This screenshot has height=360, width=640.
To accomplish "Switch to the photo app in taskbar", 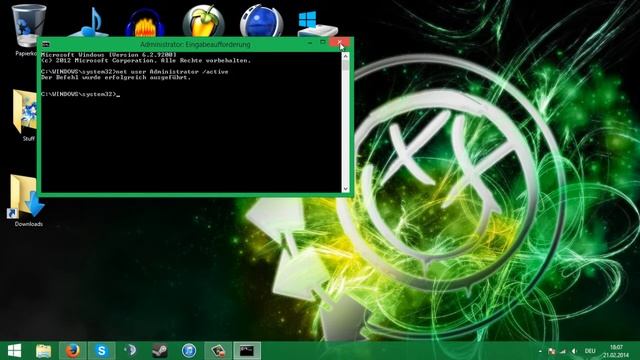I will tap(218, 351).
